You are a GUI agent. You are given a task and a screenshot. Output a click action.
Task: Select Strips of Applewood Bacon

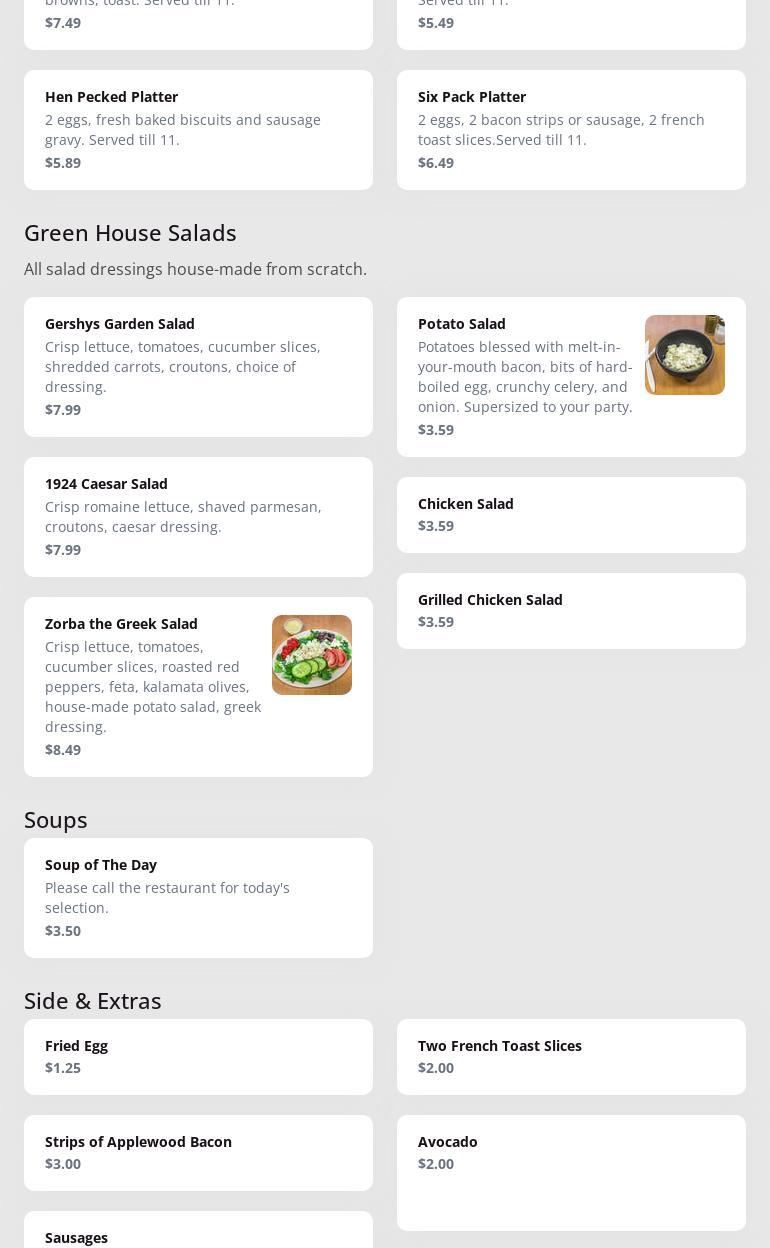point(198,1152)
